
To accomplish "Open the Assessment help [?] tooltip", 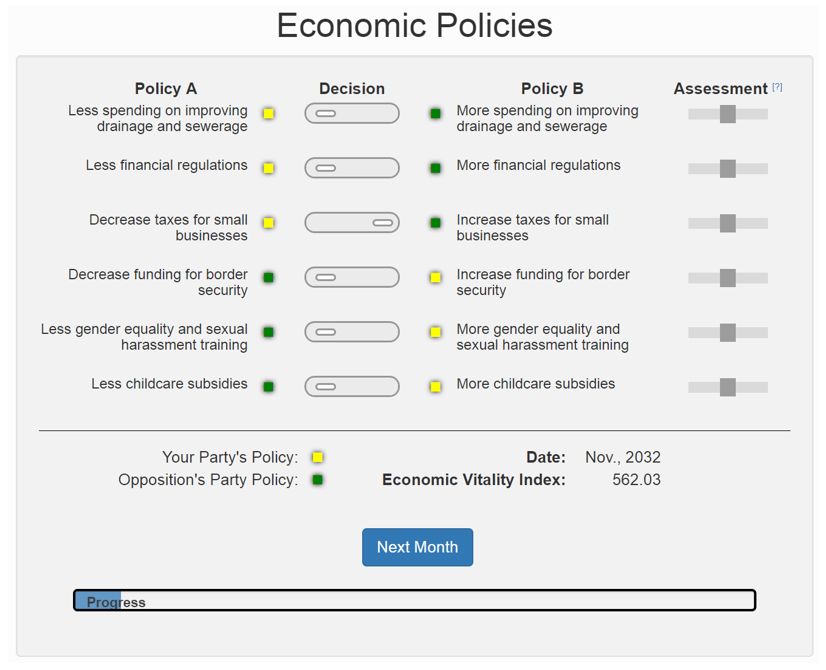I will [x=777, y=88].
